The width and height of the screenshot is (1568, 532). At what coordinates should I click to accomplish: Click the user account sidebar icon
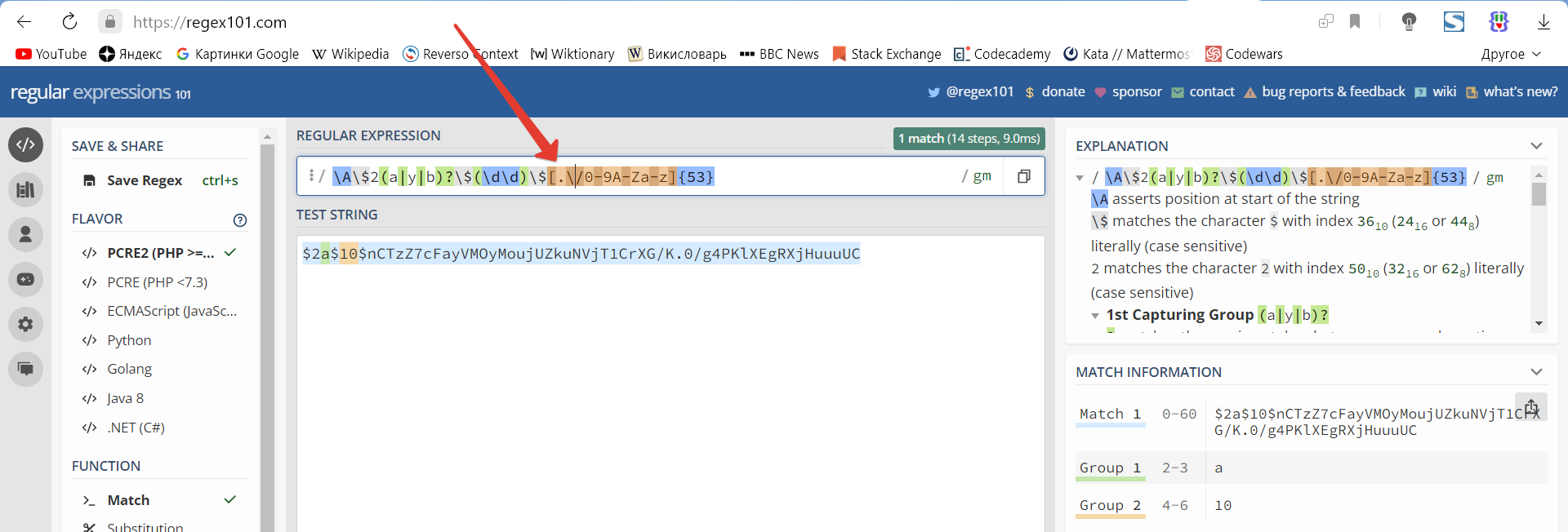[25, 235]
